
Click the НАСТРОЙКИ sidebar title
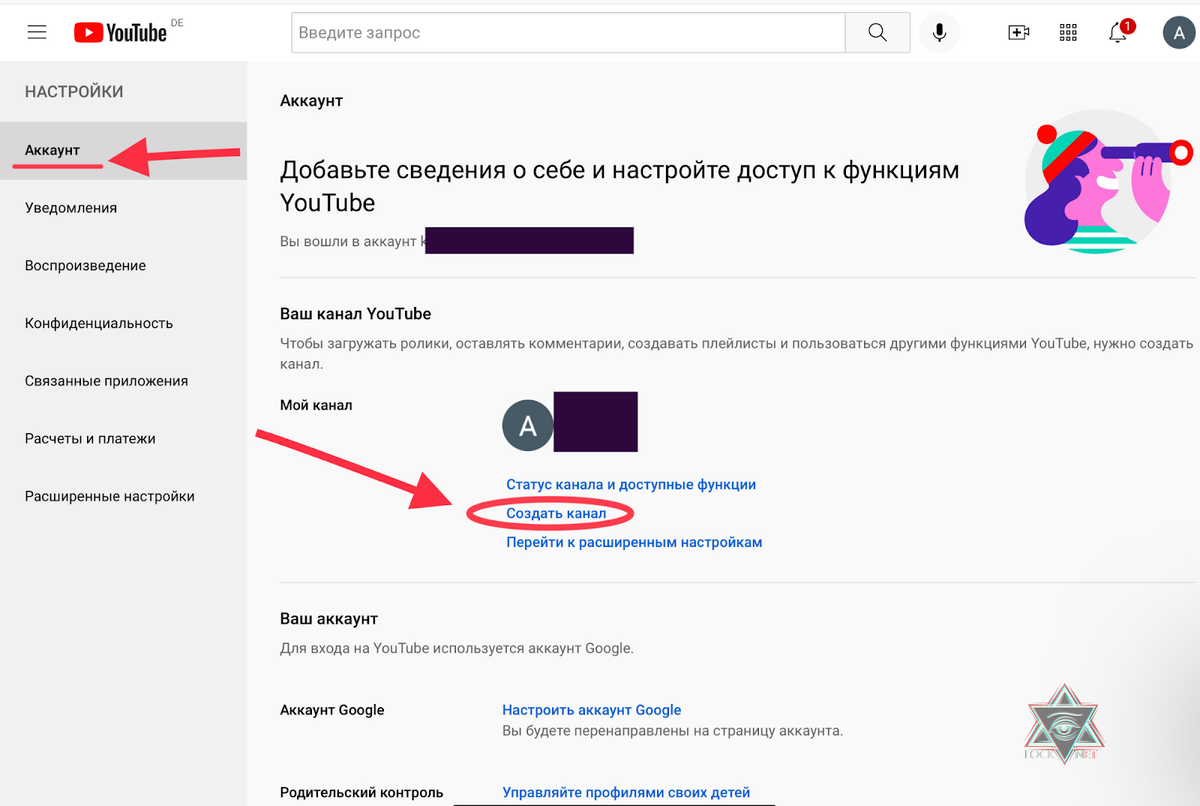click(x=74, y=92)
